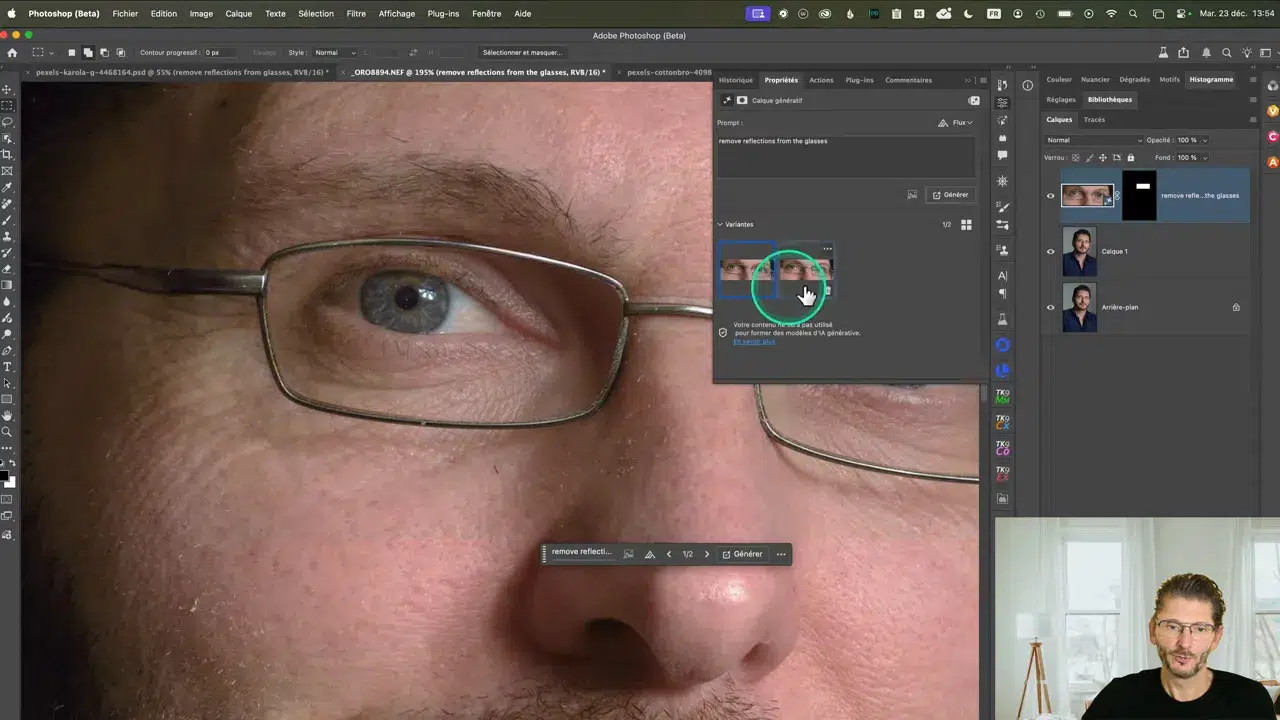Click the Générer button
Image resolution: width=1280 pixels, height=720 pixels.
point(950,194)
